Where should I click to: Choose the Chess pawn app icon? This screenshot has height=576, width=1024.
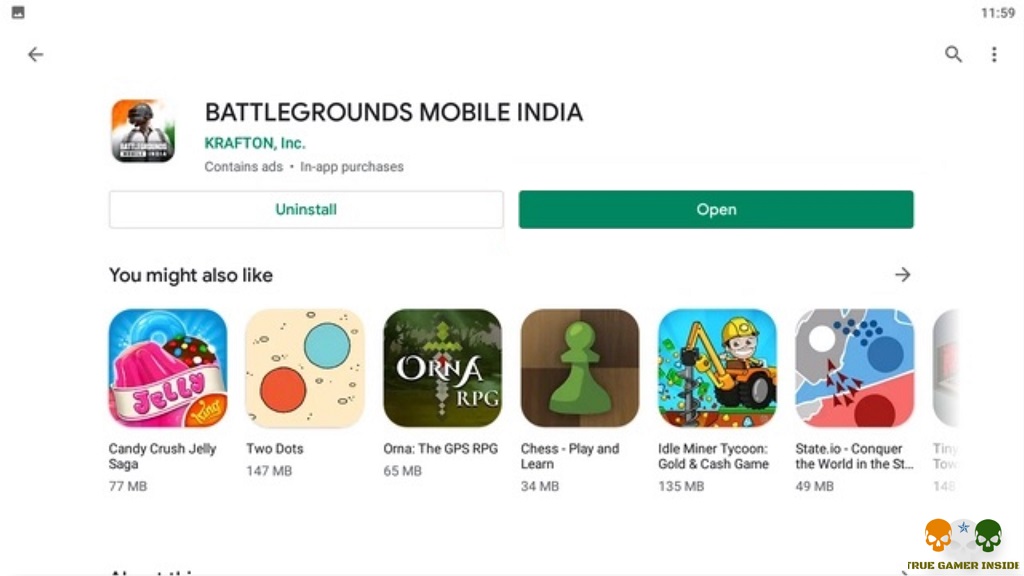tap(580, 368)
